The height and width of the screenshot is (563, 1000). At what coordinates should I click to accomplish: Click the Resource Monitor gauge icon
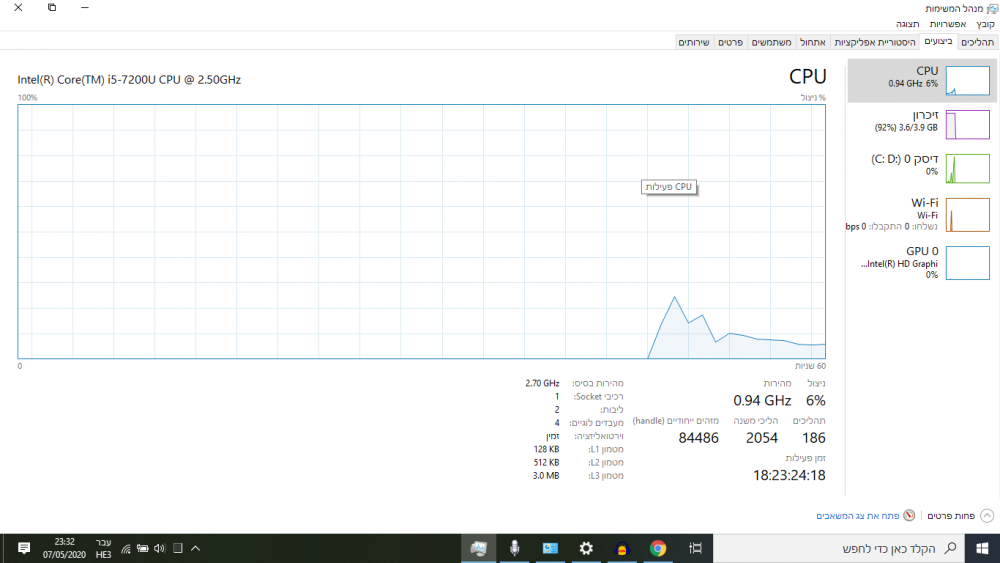click(909, 515)
